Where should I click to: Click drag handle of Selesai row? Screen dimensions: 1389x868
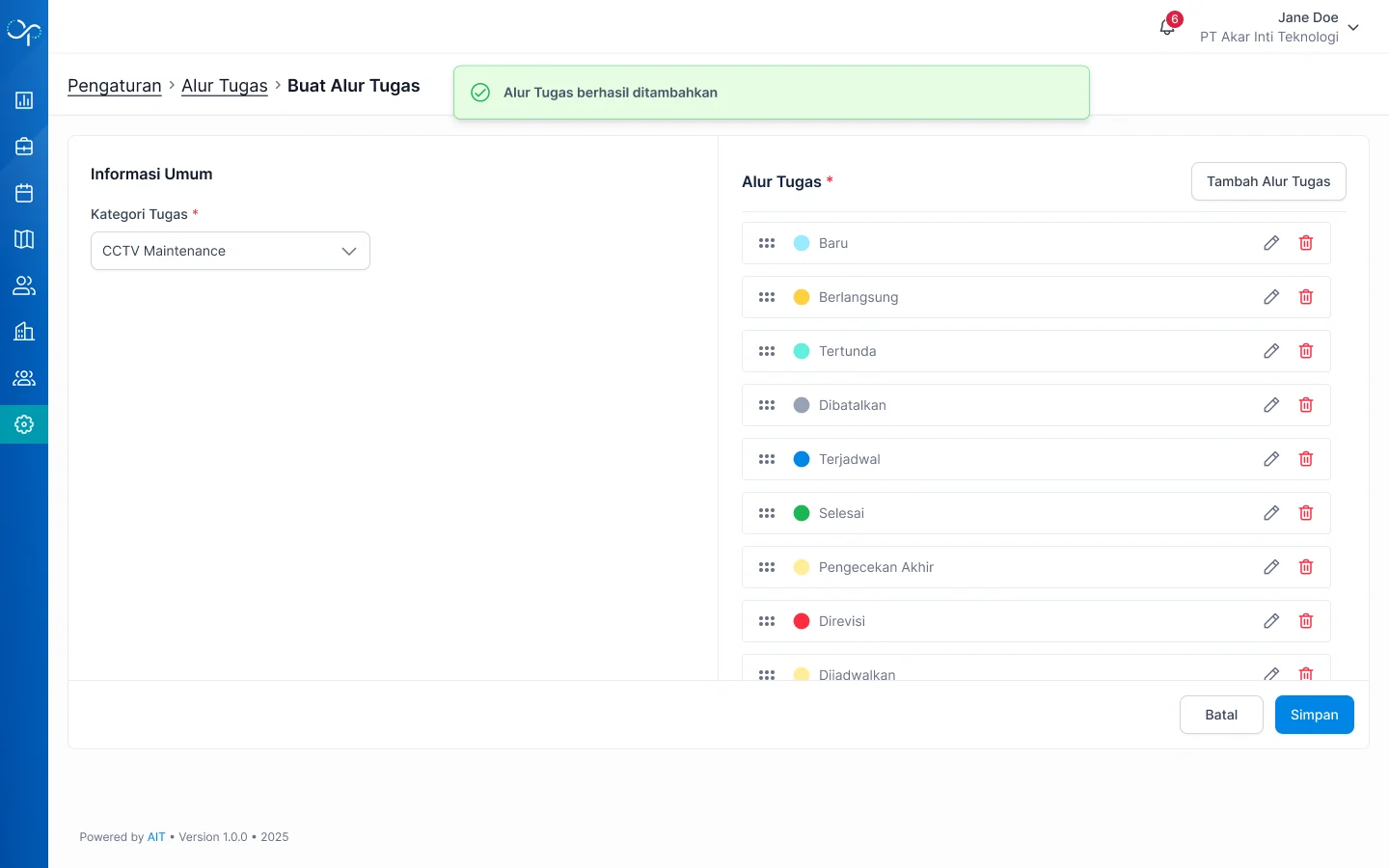(767, 513)
